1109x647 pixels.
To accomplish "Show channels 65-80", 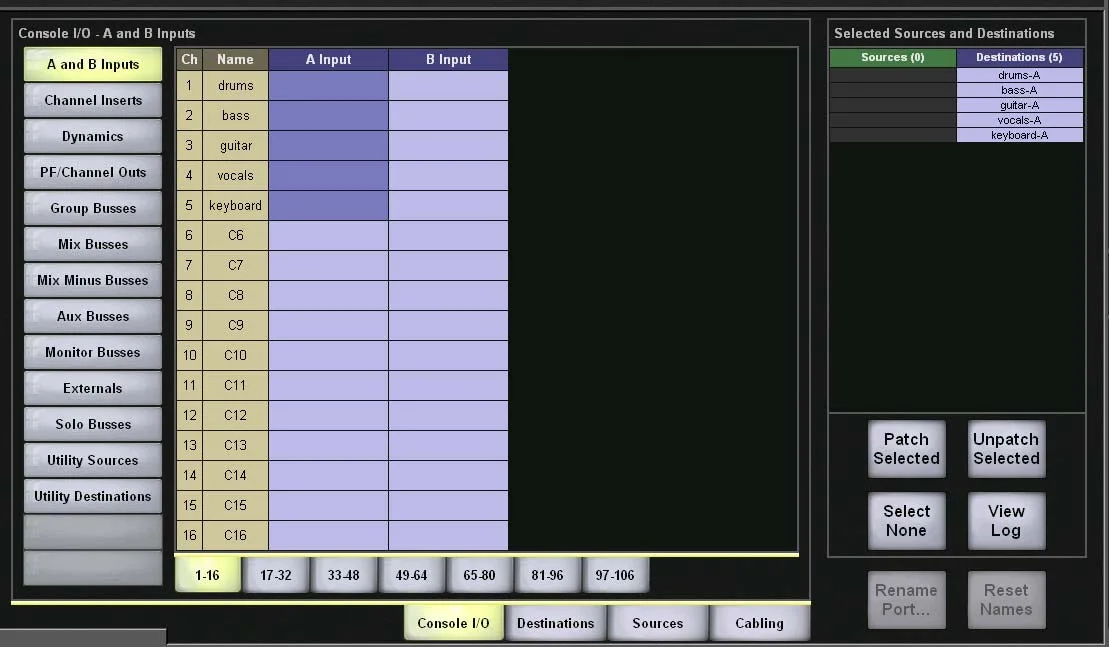I will tap(480, 575).
